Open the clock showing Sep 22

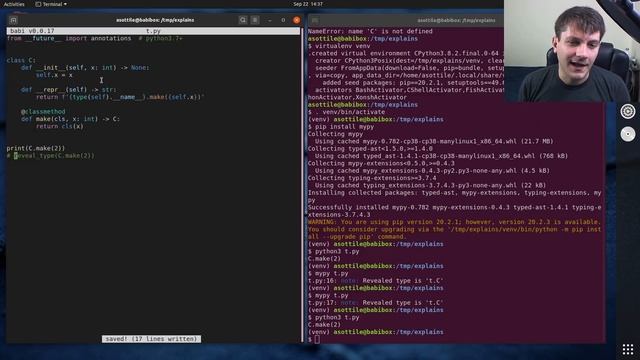(x=308, y=4)
